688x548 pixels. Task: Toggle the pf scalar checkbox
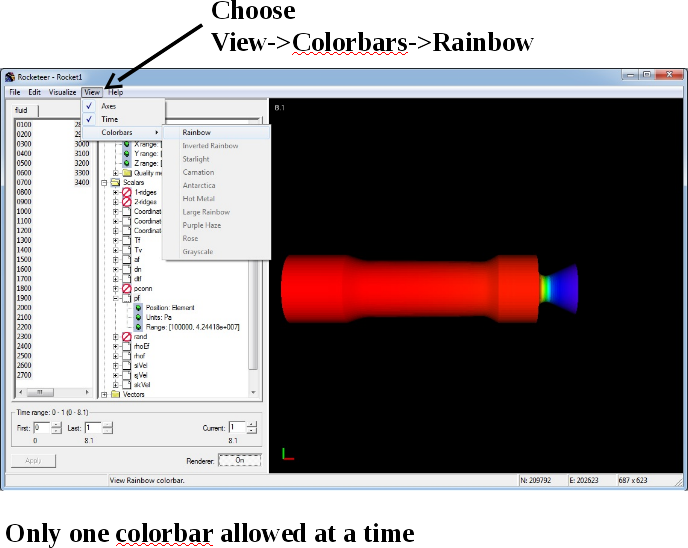[127, 298]
